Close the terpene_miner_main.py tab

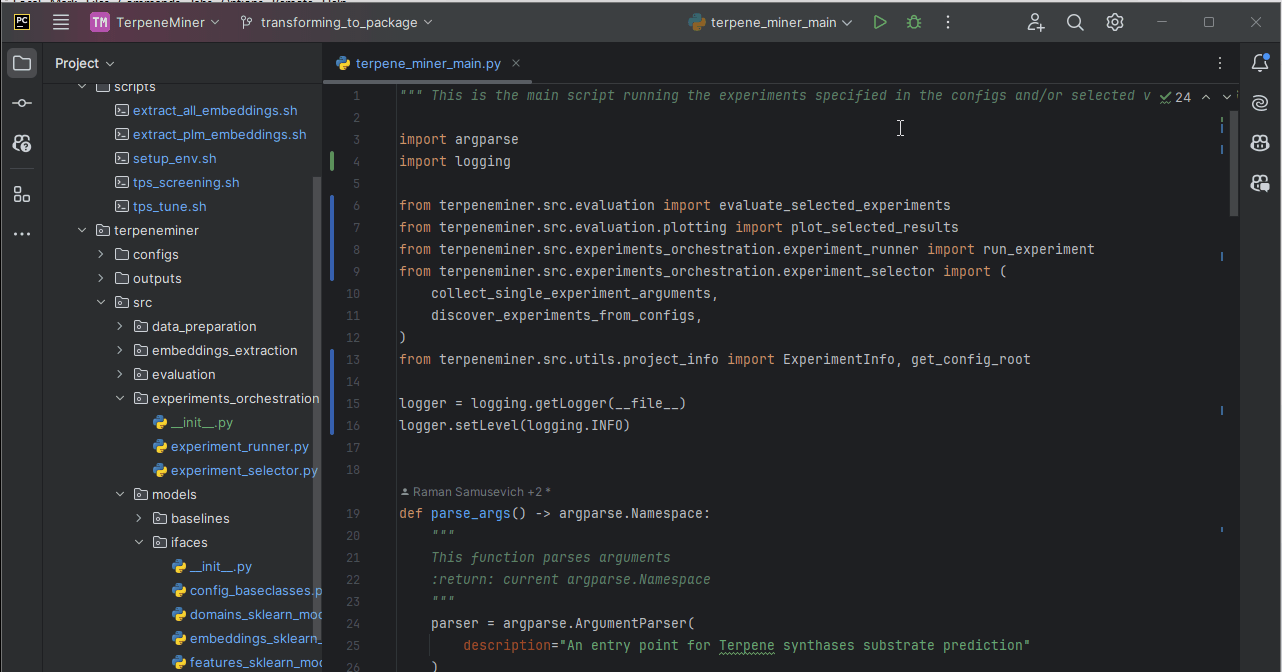516,63
